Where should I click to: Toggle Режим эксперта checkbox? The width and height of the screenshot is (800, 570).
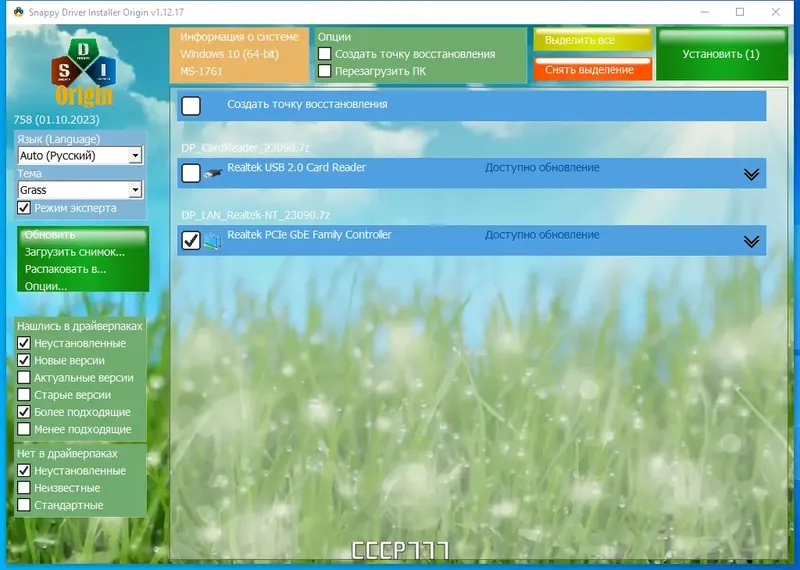24,208
